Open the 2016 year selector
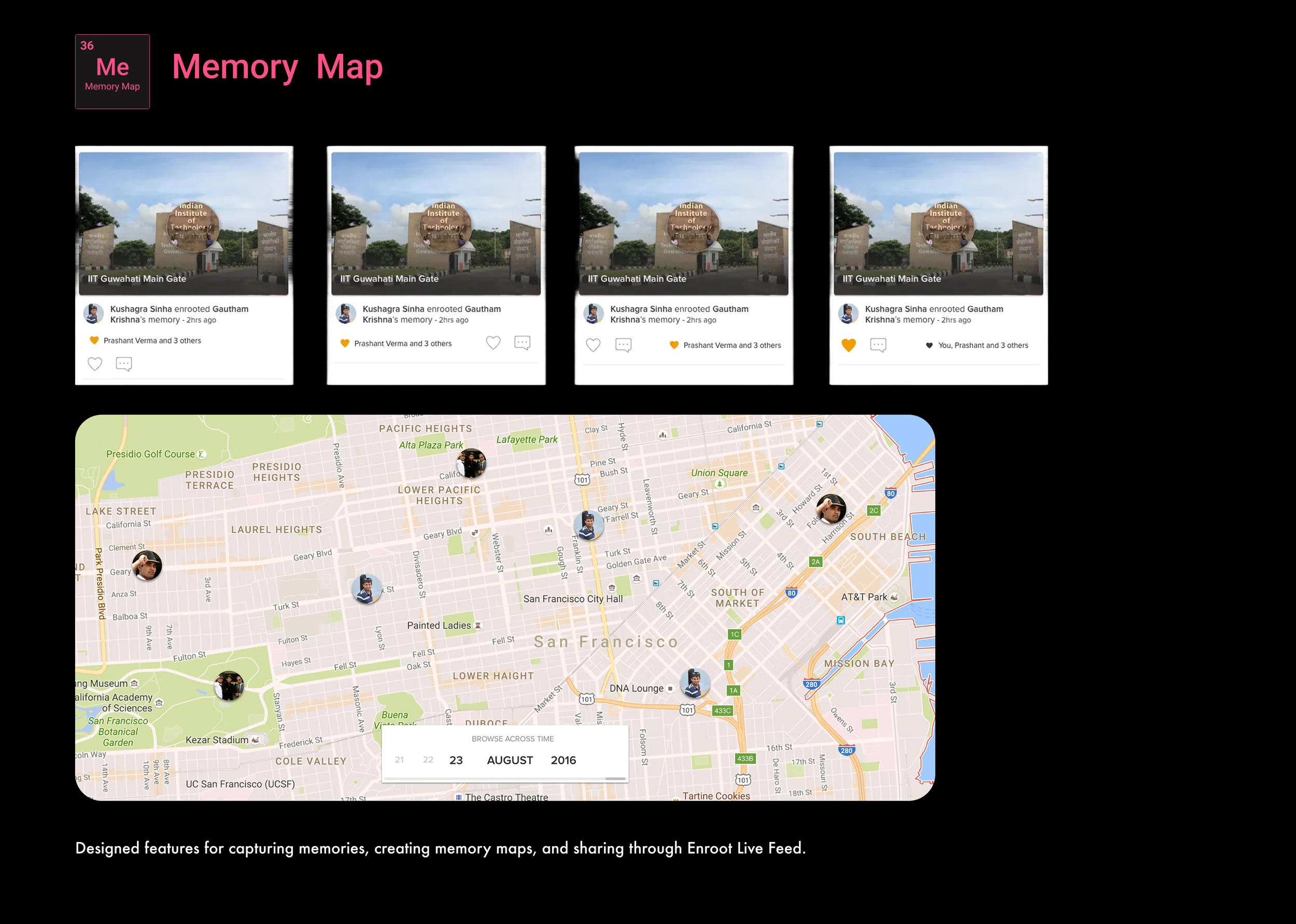 [x=563, y=760]
